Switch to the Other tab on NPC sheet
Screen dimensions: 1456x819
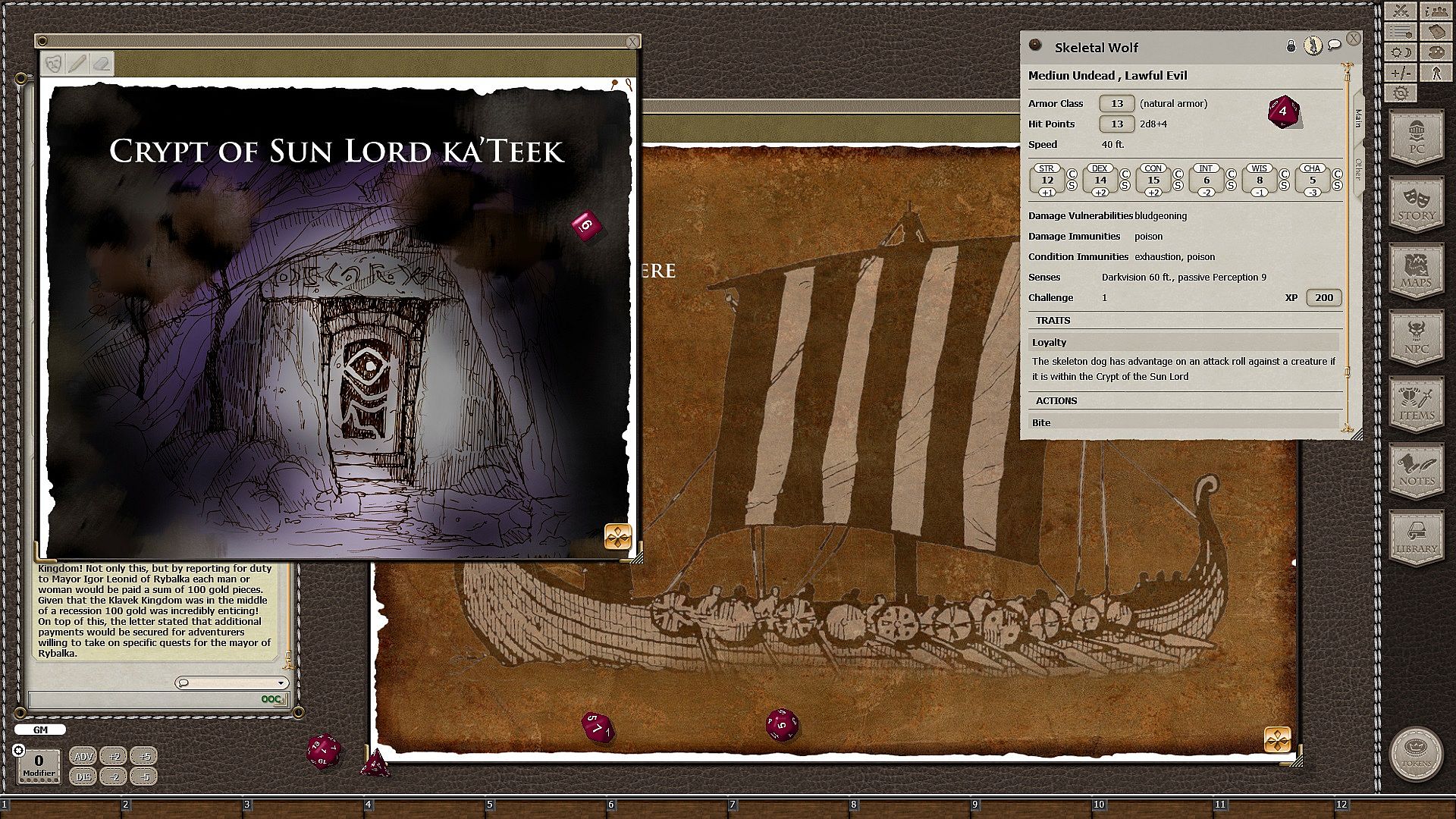(1357, 170)
